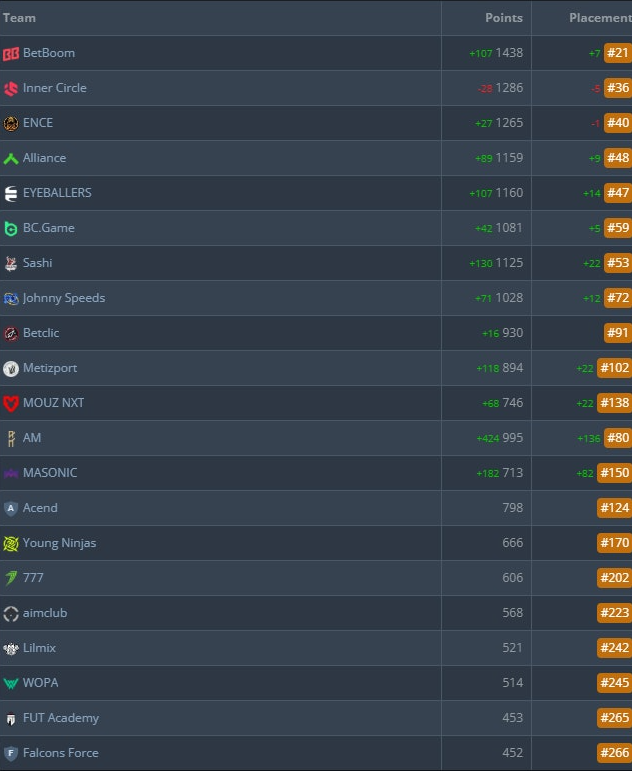This screenshot has height=771, width=632.
Task: Click the ENCE team logo icon
Action: click(x=11, y=123)
